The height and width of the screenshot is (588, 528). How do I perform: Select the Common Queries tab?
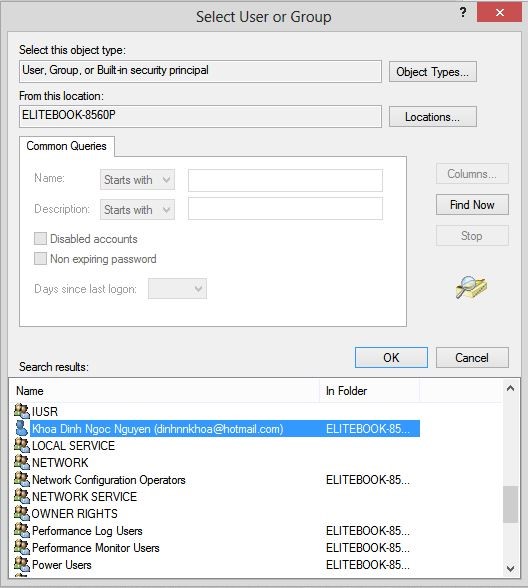[66, 146]
